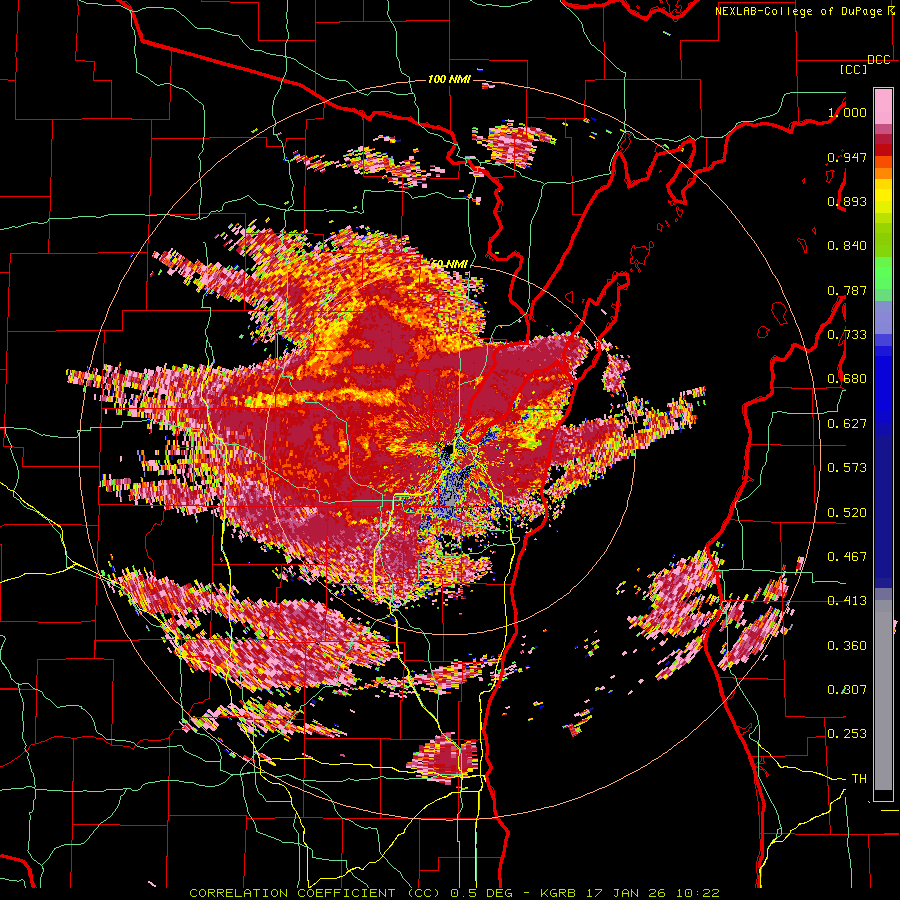Click the 0.253 scale value
900x900 pixels.
(x=847, y=734)
